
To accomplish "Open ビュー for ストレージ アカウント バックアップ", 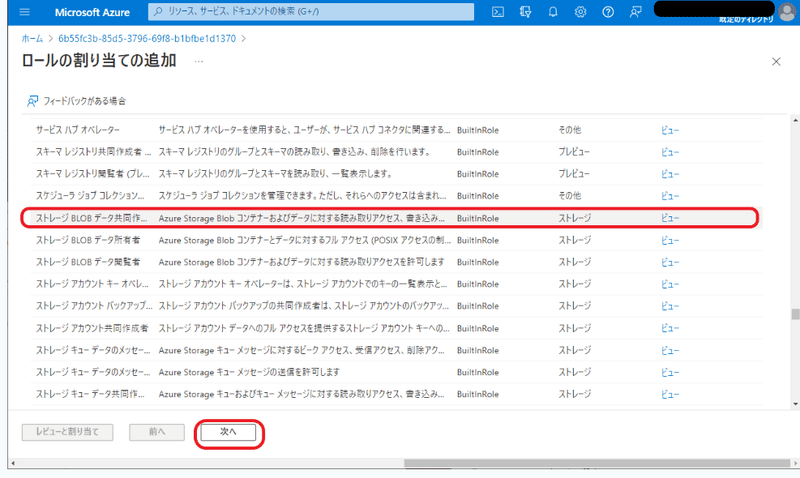I will pyautogui.click(x=670, y=306).
